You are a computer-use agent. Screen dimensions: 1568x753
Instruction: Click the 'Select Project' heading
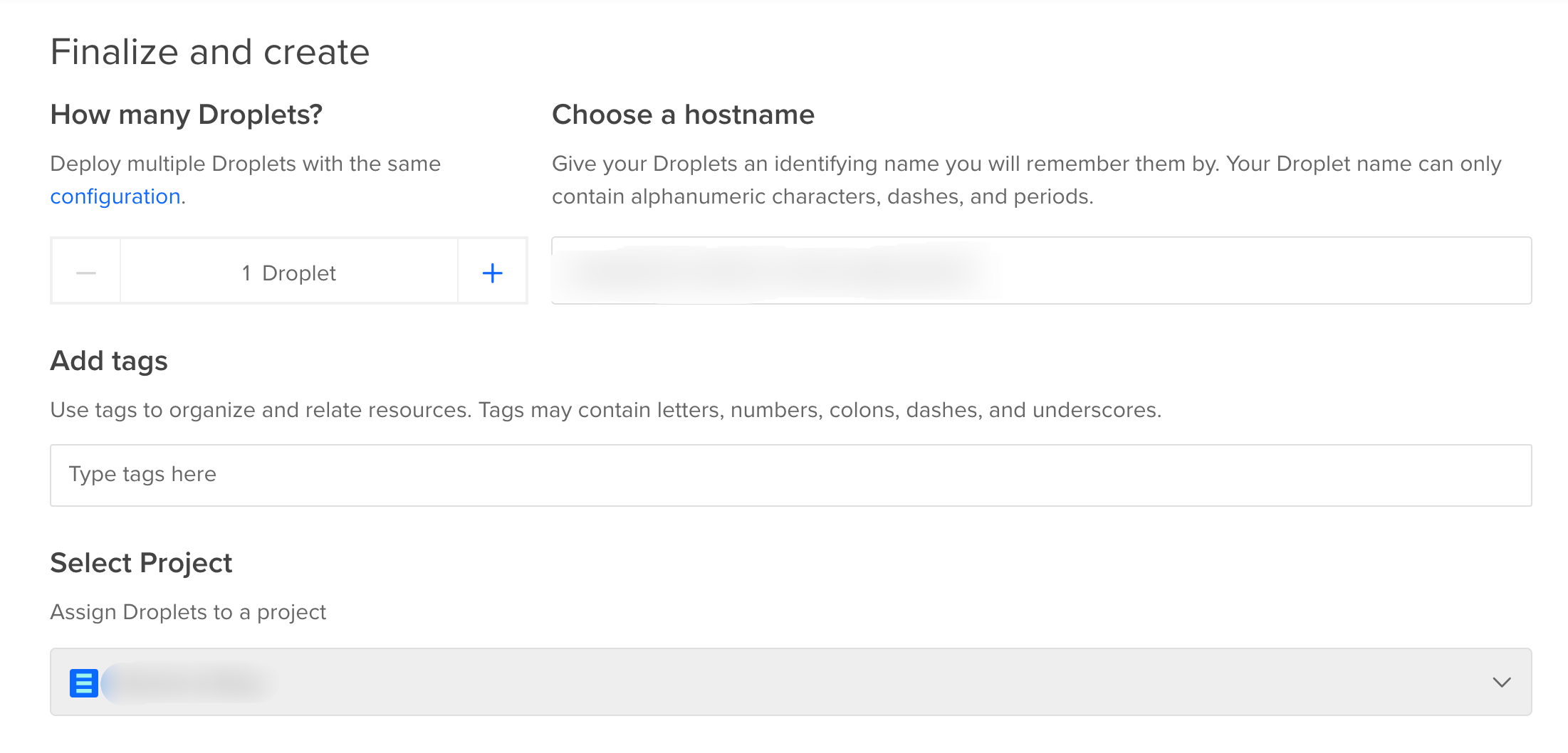click(x=141, y=563)
